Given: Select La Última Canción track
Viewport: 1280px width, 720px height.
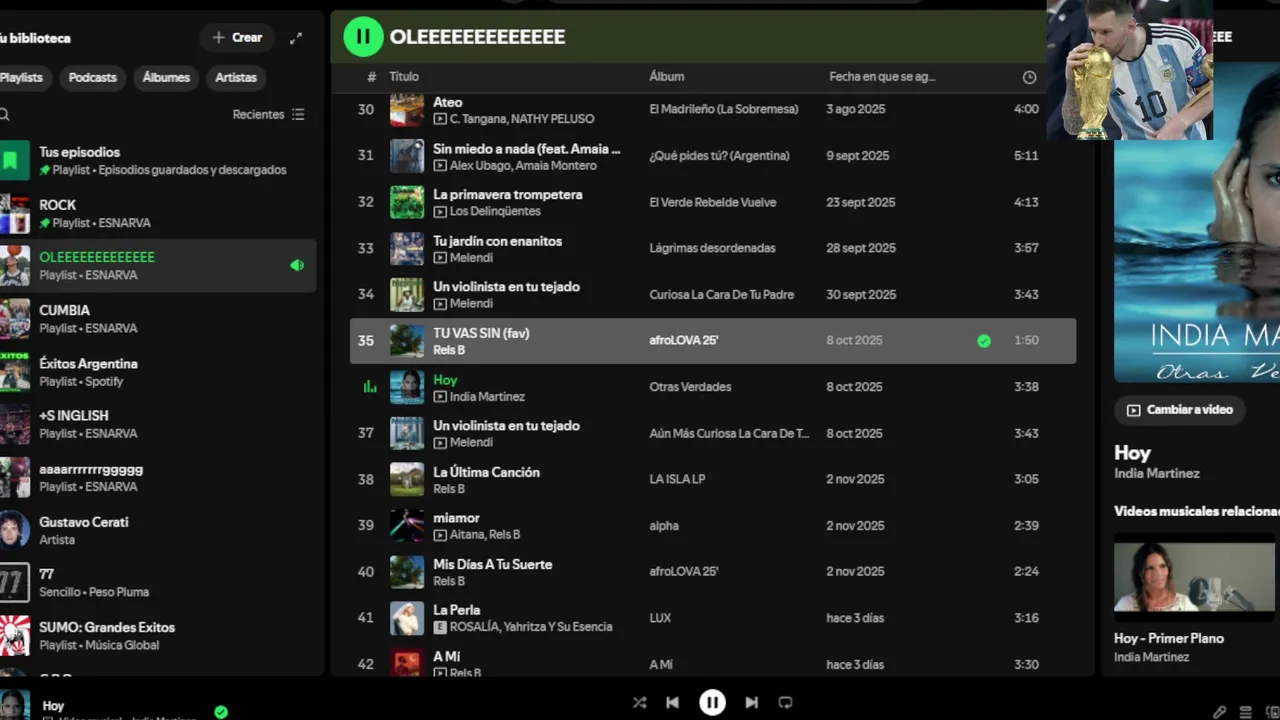Looking at the screenshot, I should (486, 472).
